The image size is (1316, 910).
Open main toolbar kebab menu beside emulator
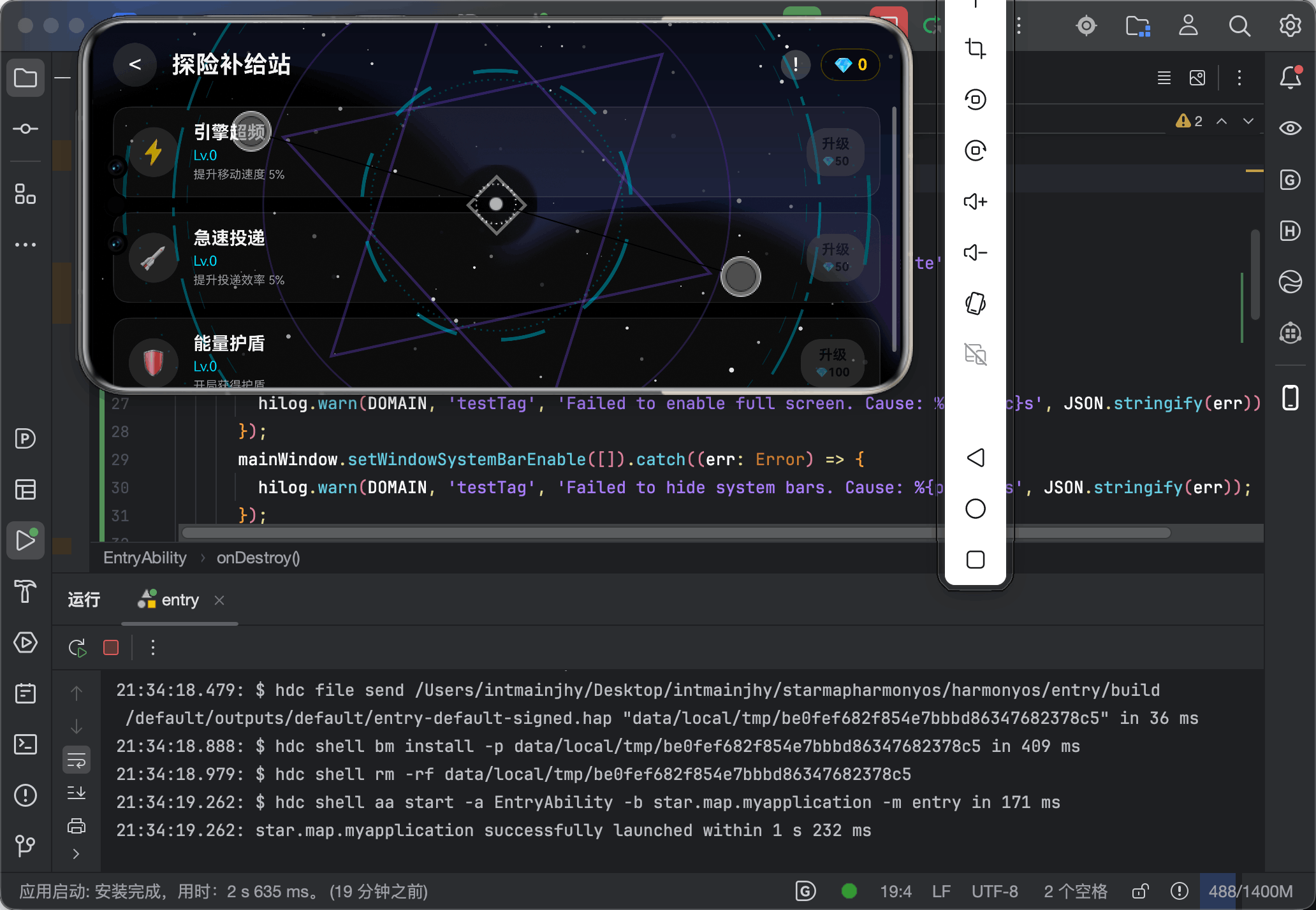[1019, 25]
